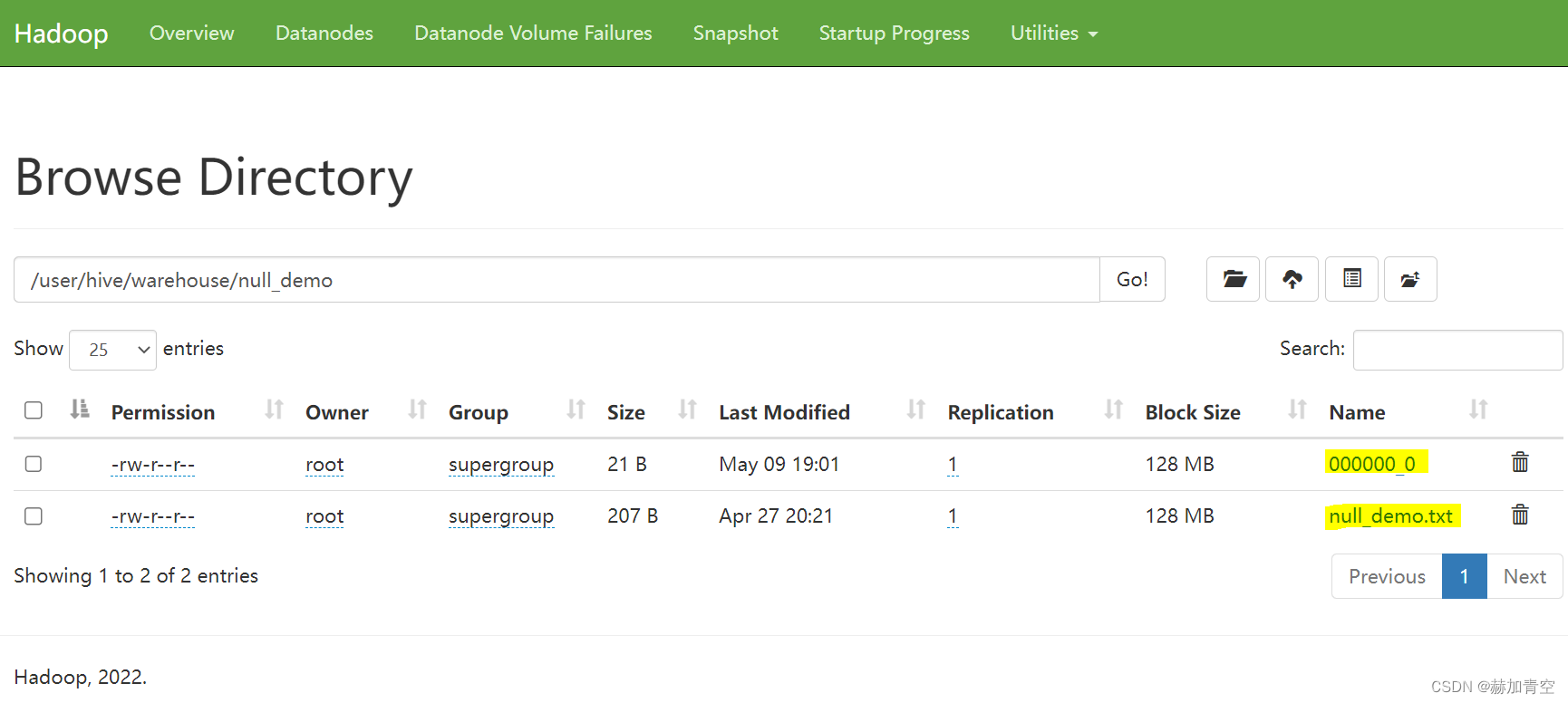The image size is (1568, 703).
Task: Click replication value 1 for 000000_0
Action: click(x=953, y=465)
